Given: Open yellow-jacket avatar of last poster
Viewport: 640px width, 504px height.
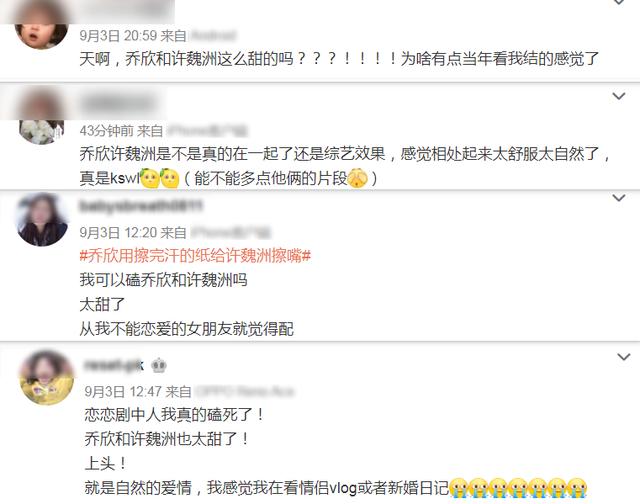Looking at the screenshot, I should pos(47,377).
